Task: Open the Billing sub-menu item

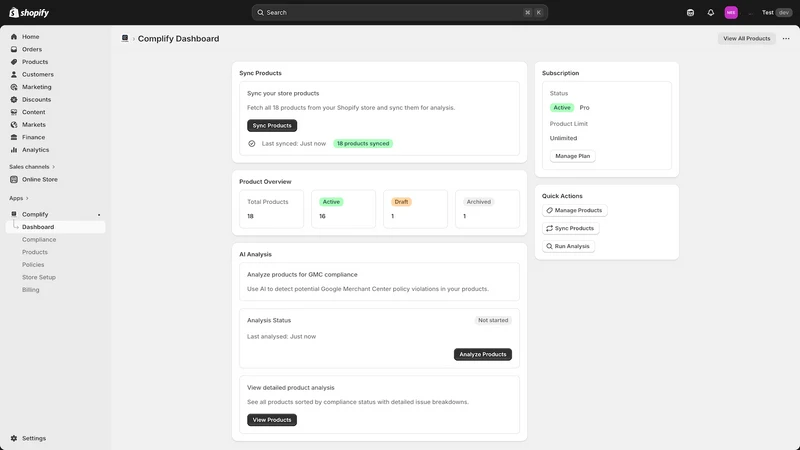Action: pos(31,290)
